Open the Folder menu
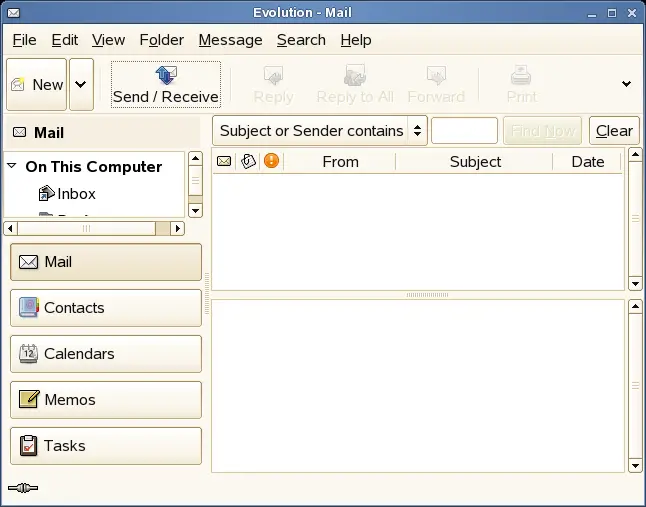The height and width of the screenshot is (507, 646). tap(161, 40)
